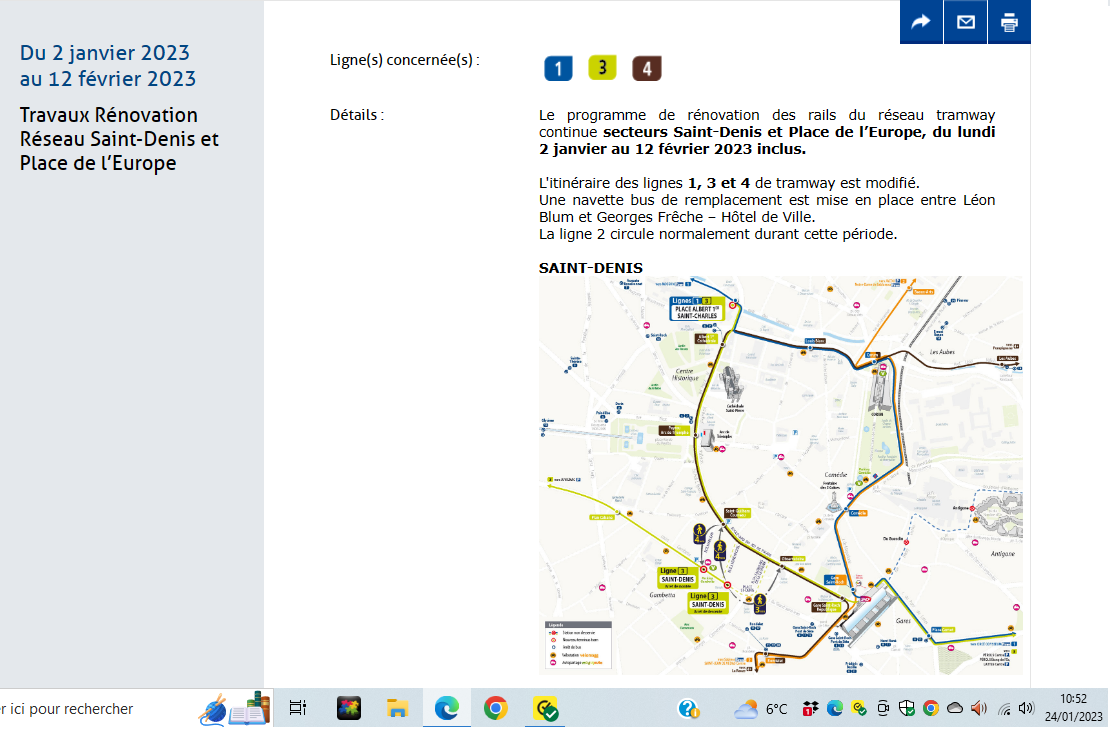Open the taskbar clock showing 10:52
Image resolution: width=1110 pixels, height=731 pixels.
pos(1073,707)
